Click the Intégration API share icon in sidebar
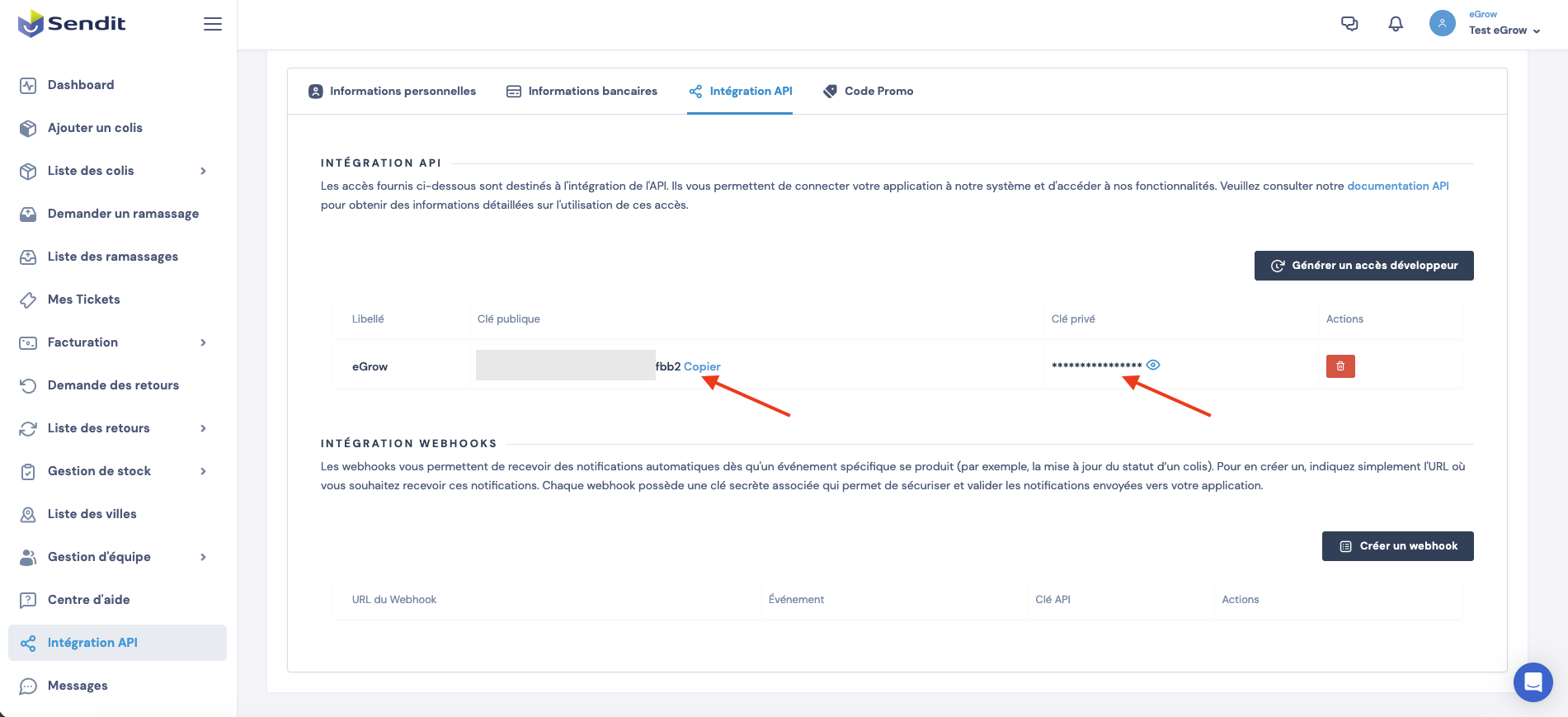Viewport: 1568px width, 717px height. coord(28,643)
